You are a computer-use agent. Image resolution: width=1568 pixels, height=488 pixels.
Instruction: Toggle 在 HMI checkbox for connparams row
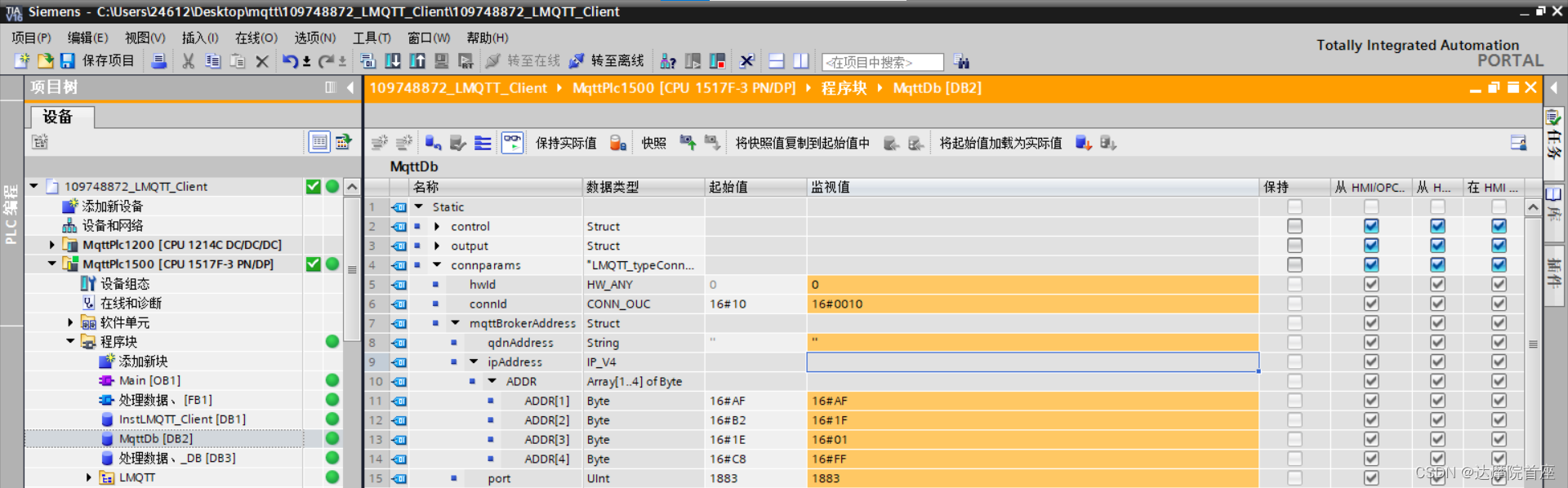click(x=1499, y=265)
